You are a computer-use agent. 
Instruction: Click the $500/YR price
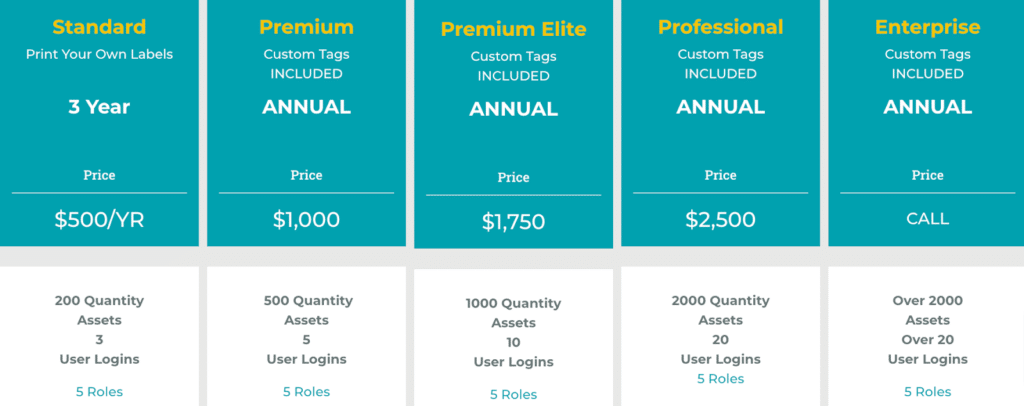pos(99,220)
